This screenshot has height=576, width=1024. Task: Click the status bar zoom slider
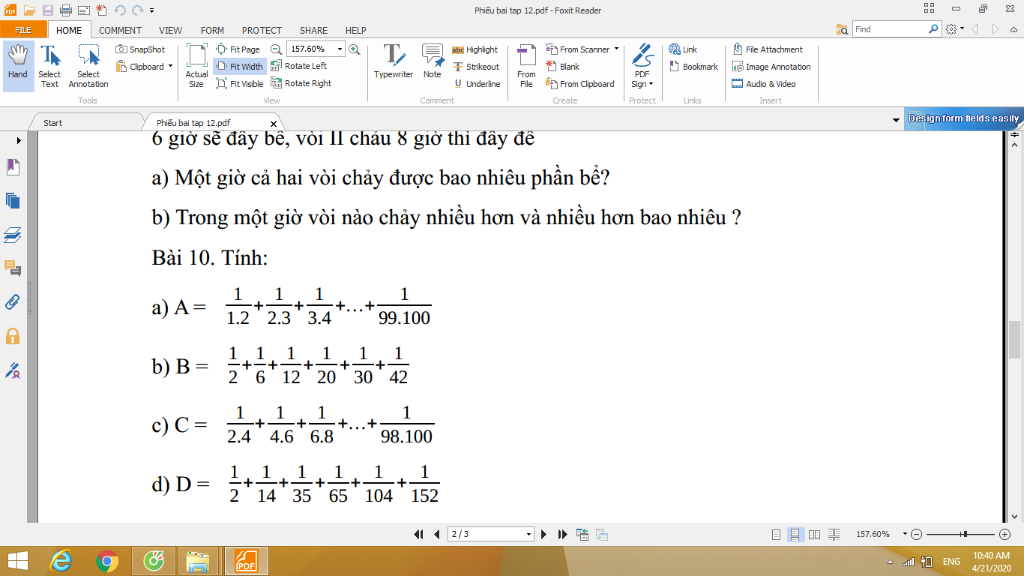[x=961, y=534]
